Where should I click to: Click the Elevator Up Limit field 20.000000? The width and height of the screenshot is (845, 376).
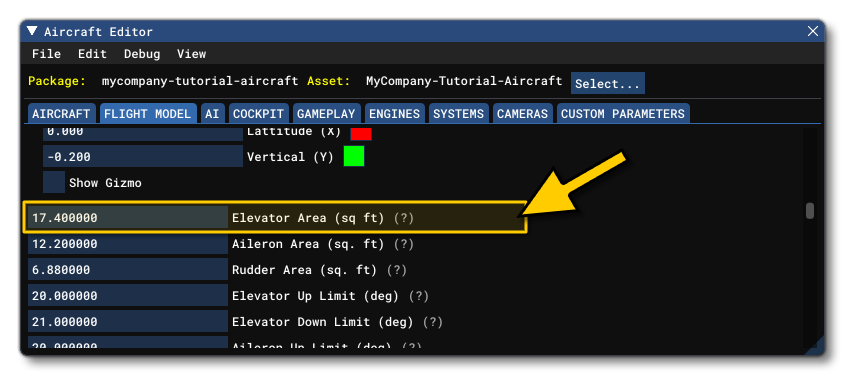(128, 296)
